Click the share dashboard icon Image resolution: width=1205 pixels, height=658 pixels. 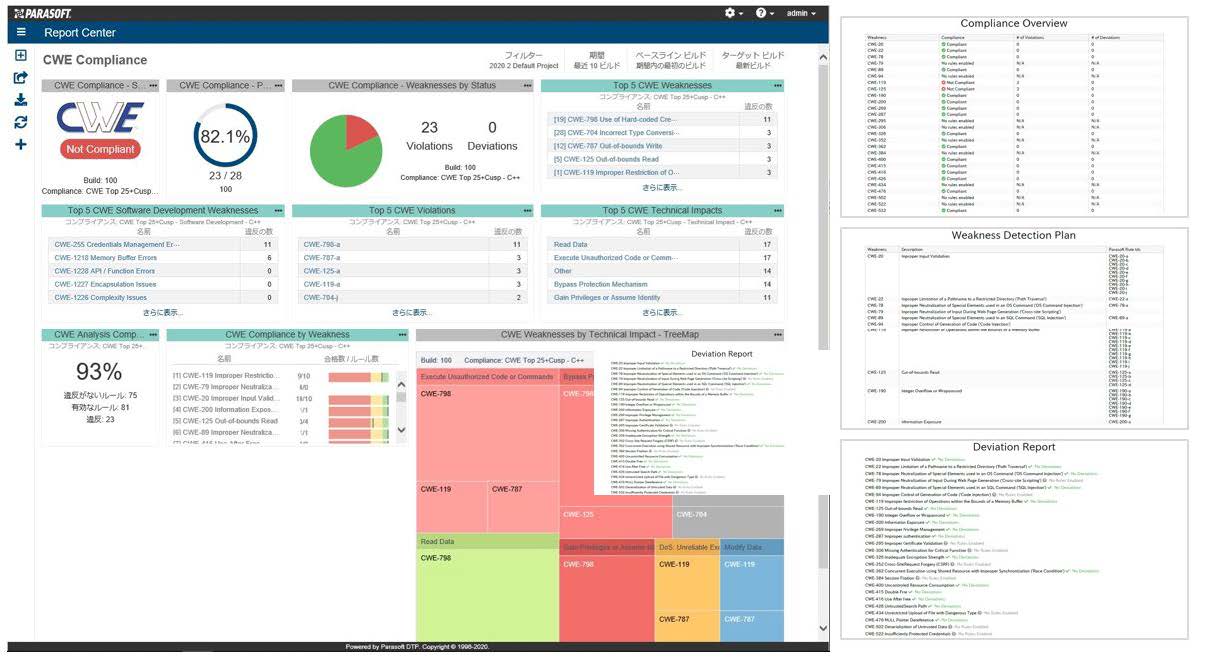[x=21, y=78]
